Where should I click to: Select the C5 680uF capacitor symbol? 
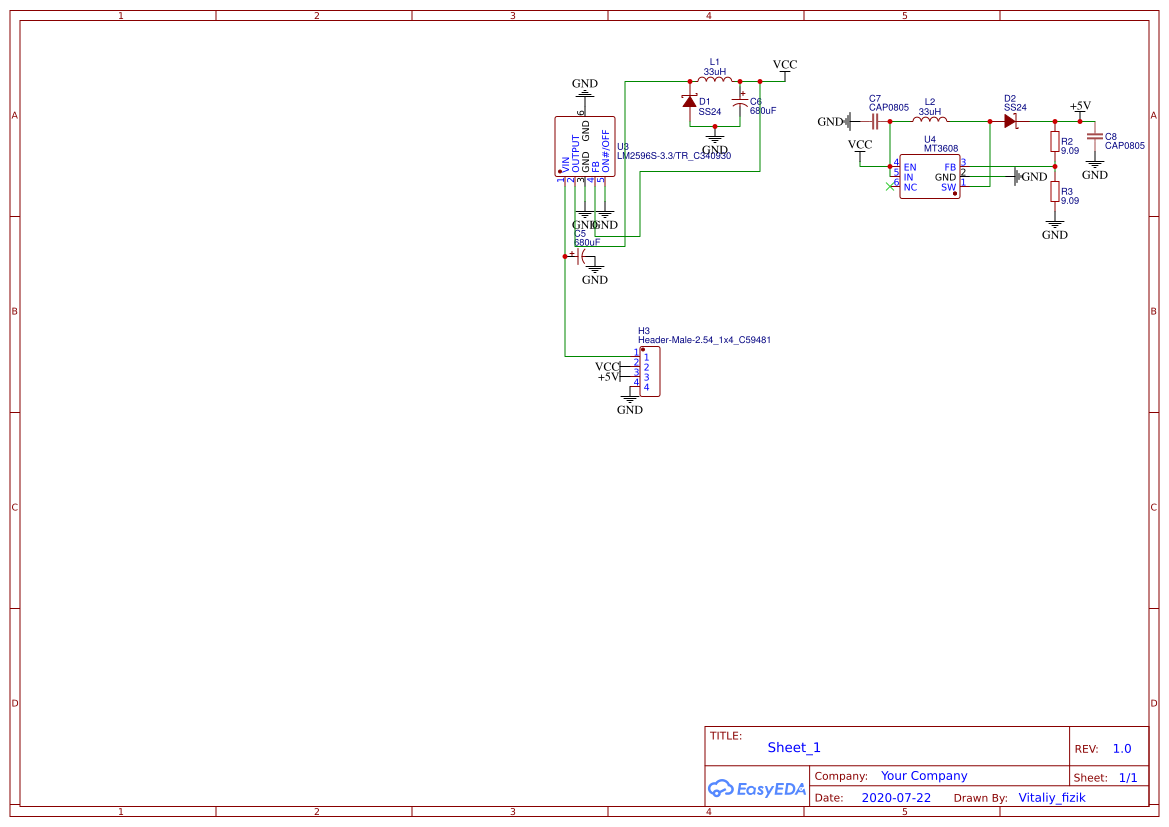579,256
